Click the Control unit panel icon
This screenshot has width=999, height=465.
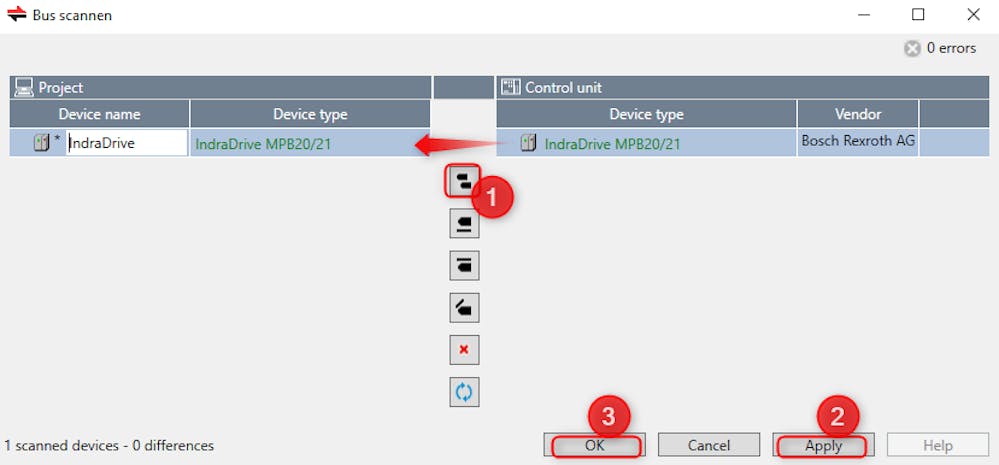511,87
